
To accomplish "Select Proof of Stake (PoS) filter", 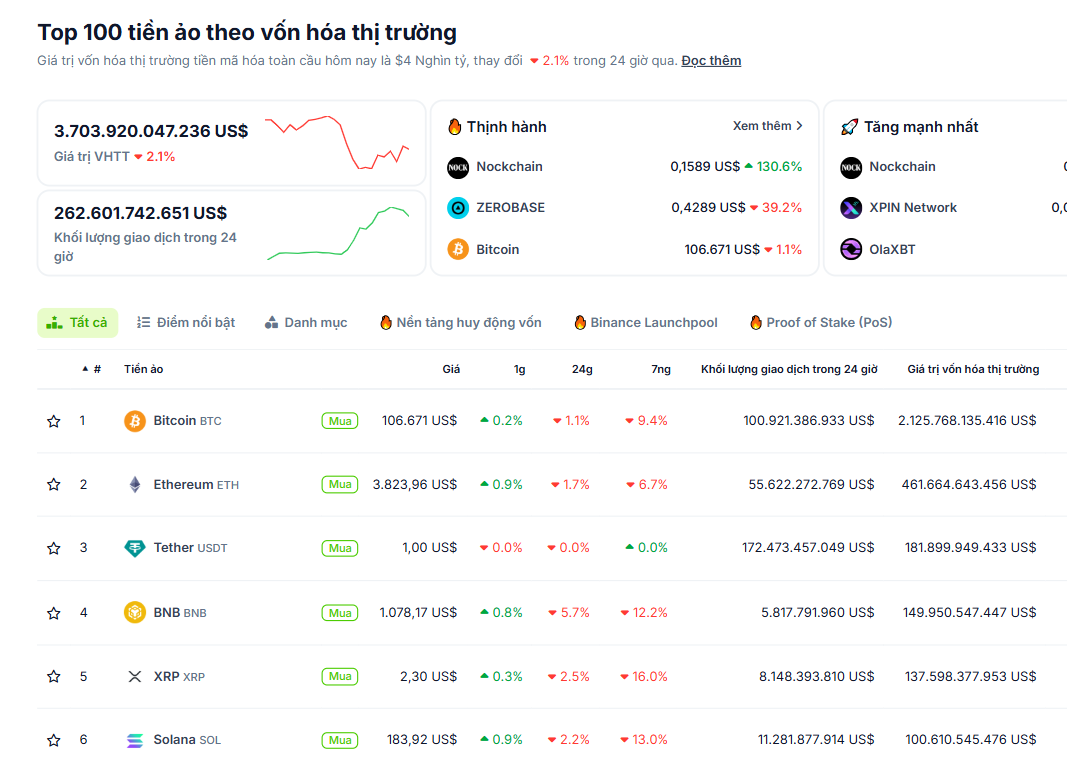I will 821,322.
